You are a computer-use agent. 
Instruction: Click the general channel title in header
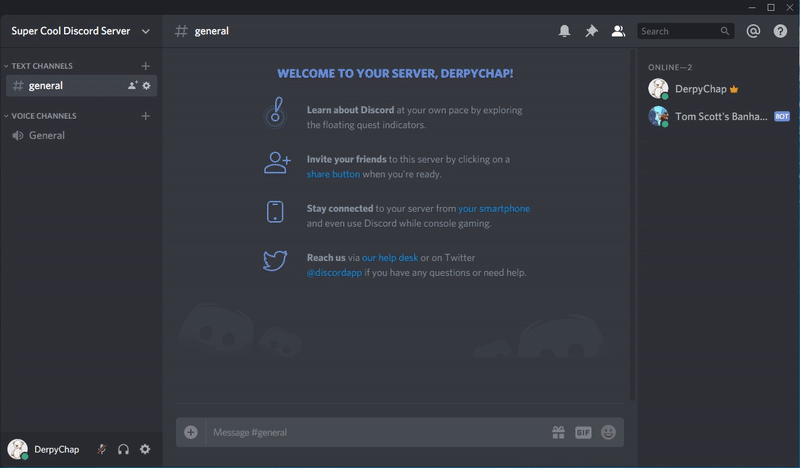tap(211, 31)
